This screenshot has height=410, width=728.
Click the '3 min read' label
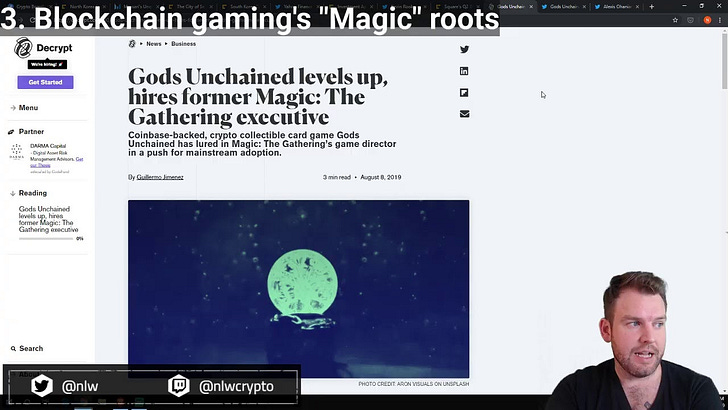[337, 177]
